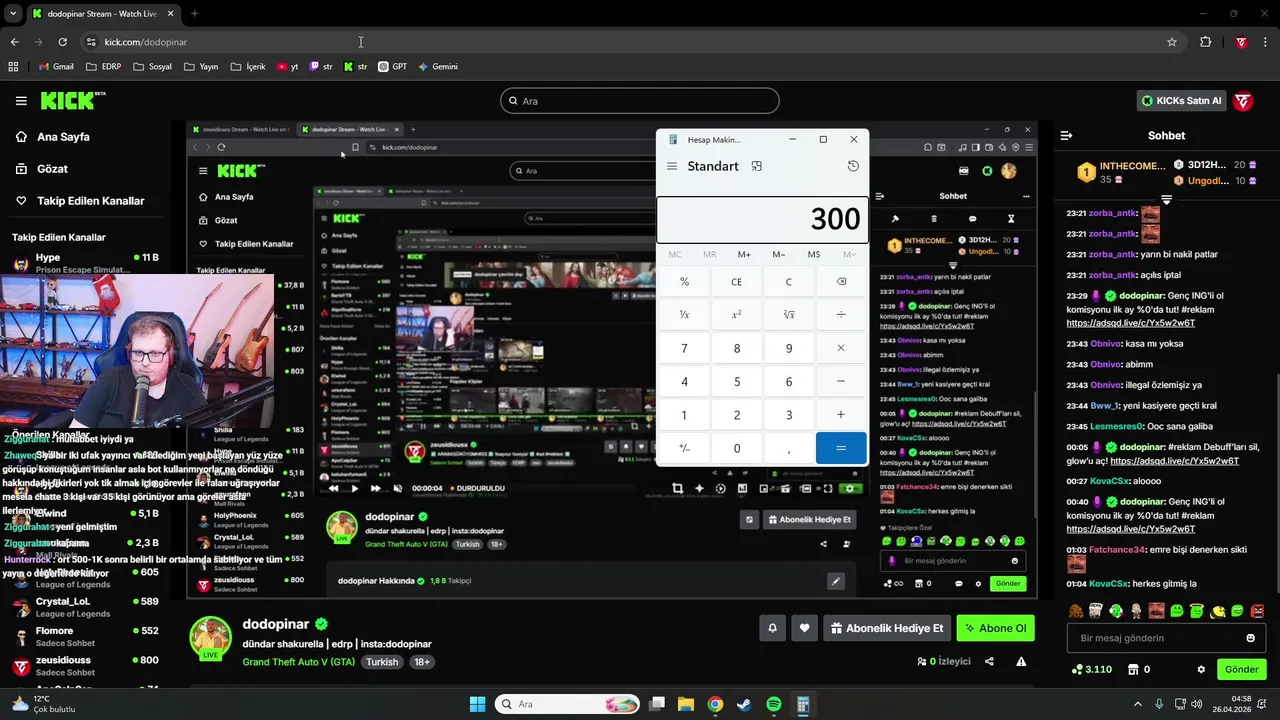Viewport: 1280px width, 720px height.
Task: Open the Gmail bookmark
Action: coord(56,67)
